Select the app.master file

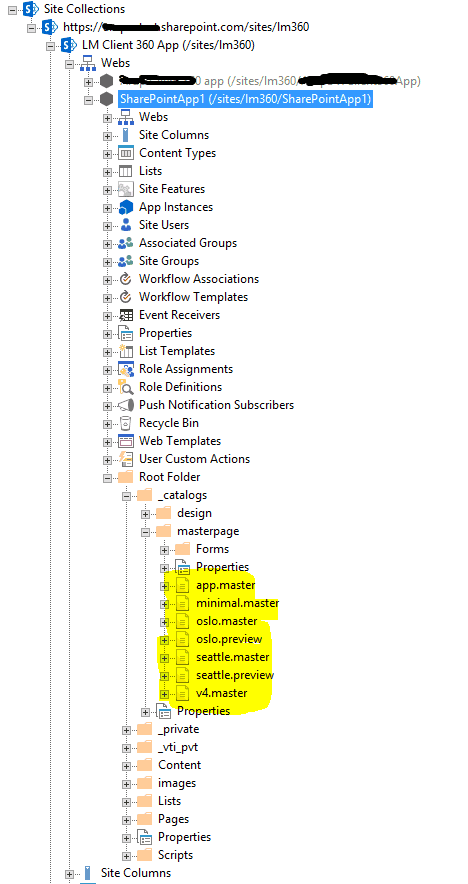click(226, 585)
